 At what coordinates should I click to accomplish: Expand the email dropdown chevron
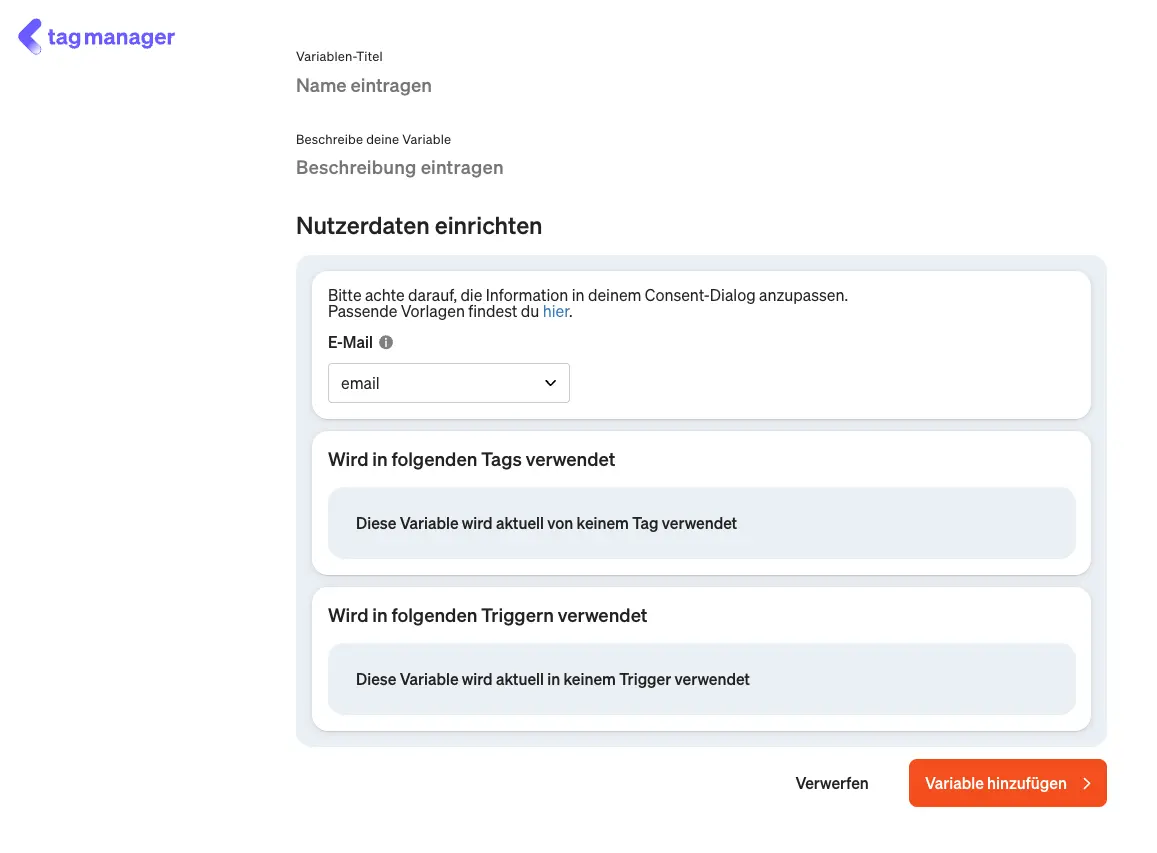(550, 383)
